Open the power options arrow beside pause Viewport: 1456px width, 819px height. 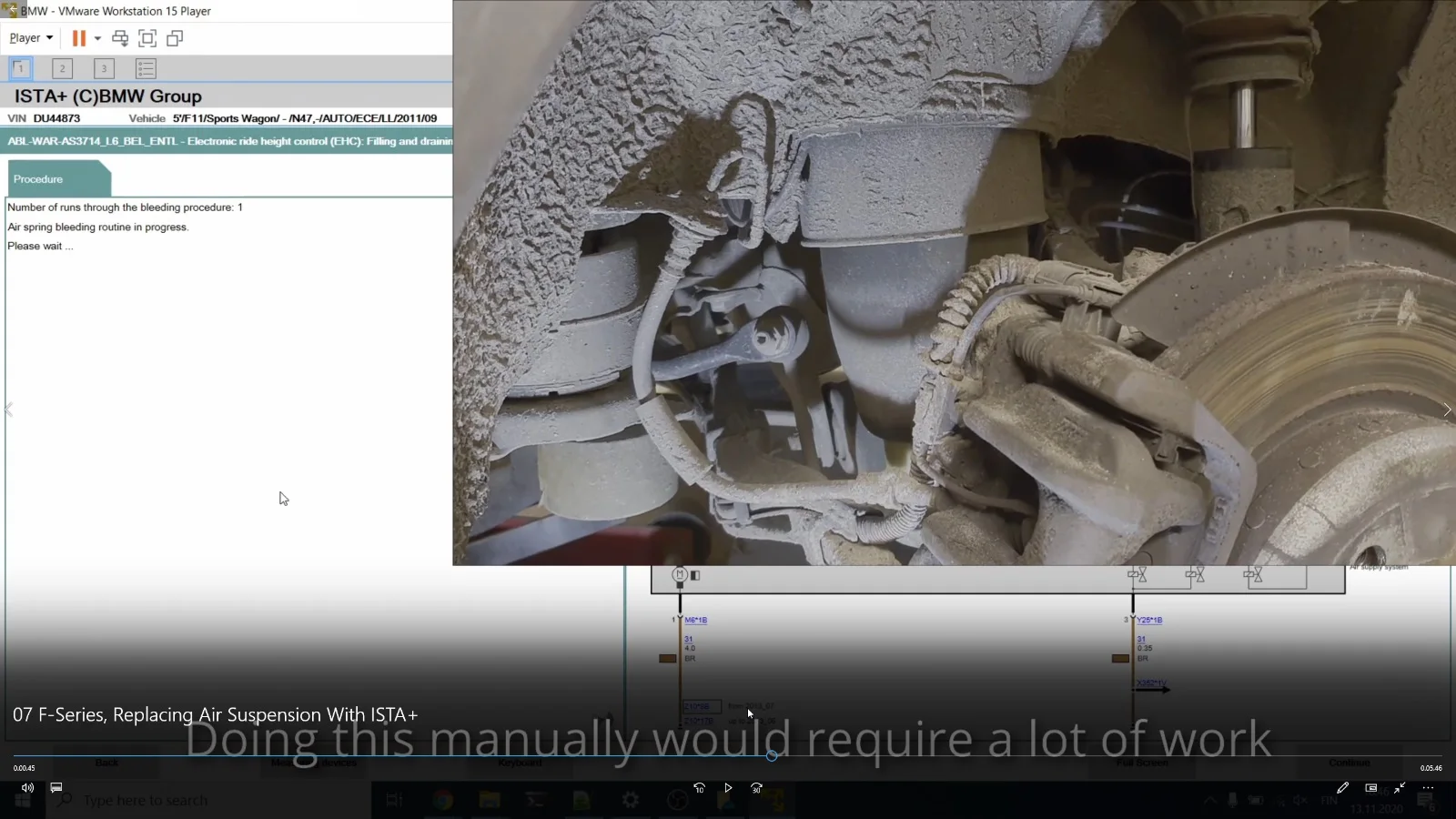tap(97, 38)
